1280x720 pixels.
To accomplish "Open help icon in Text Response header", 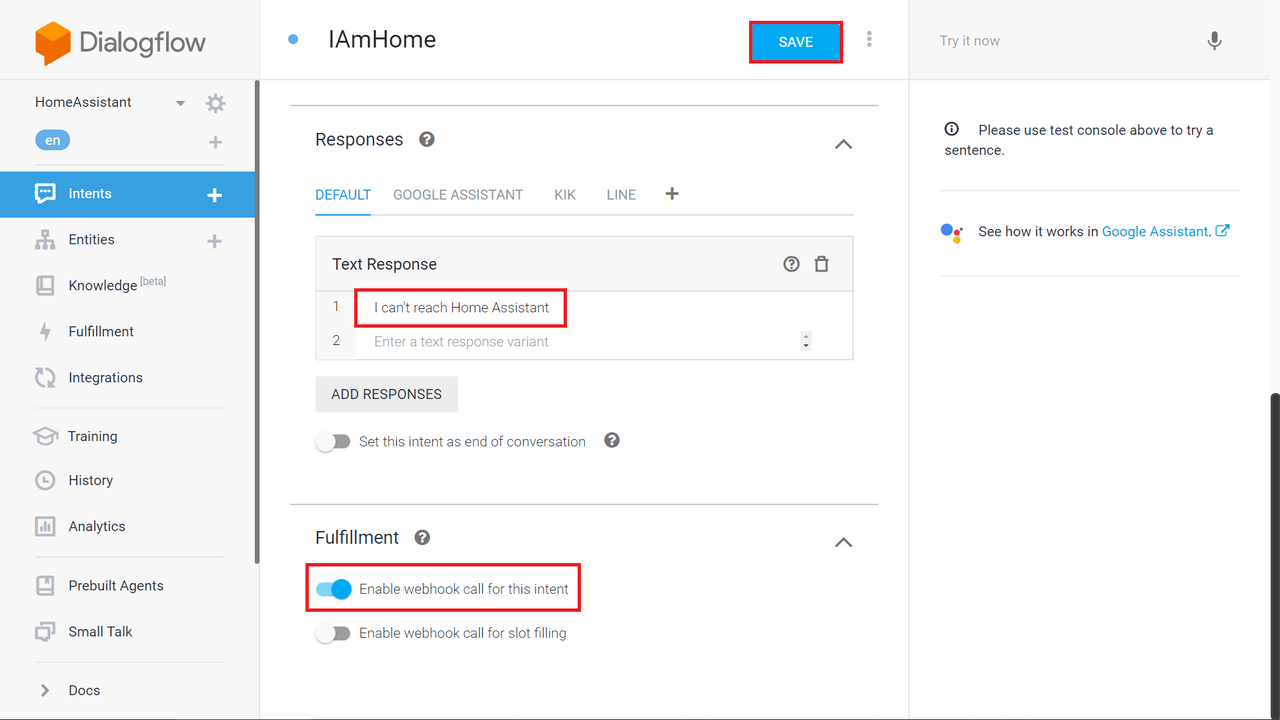I will click(x=791, y=264).
